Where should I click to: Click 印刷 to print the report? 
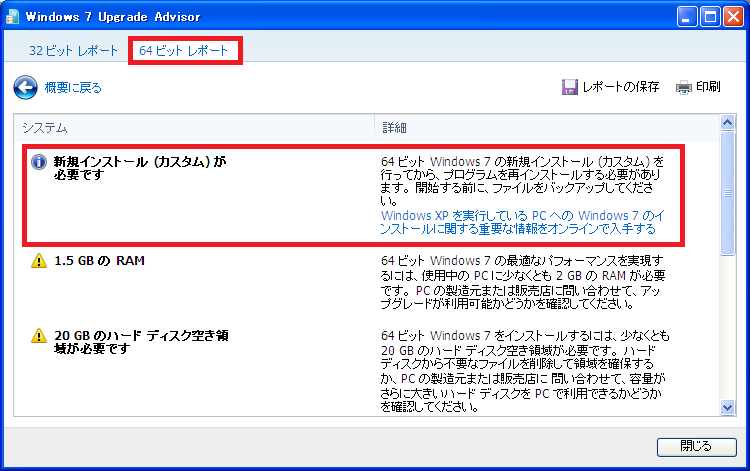point(708,87)
